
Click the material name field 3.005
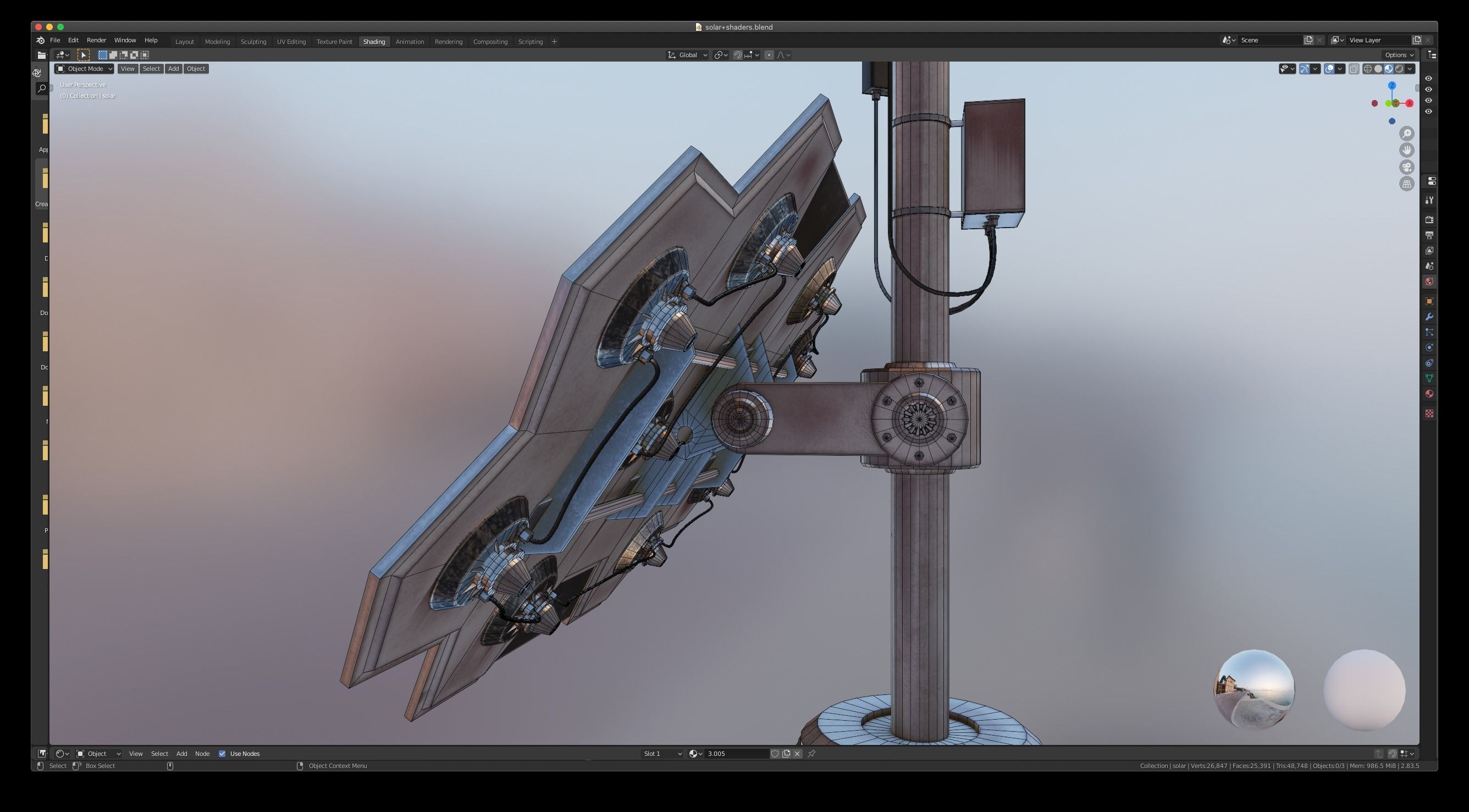pos(736,754)
